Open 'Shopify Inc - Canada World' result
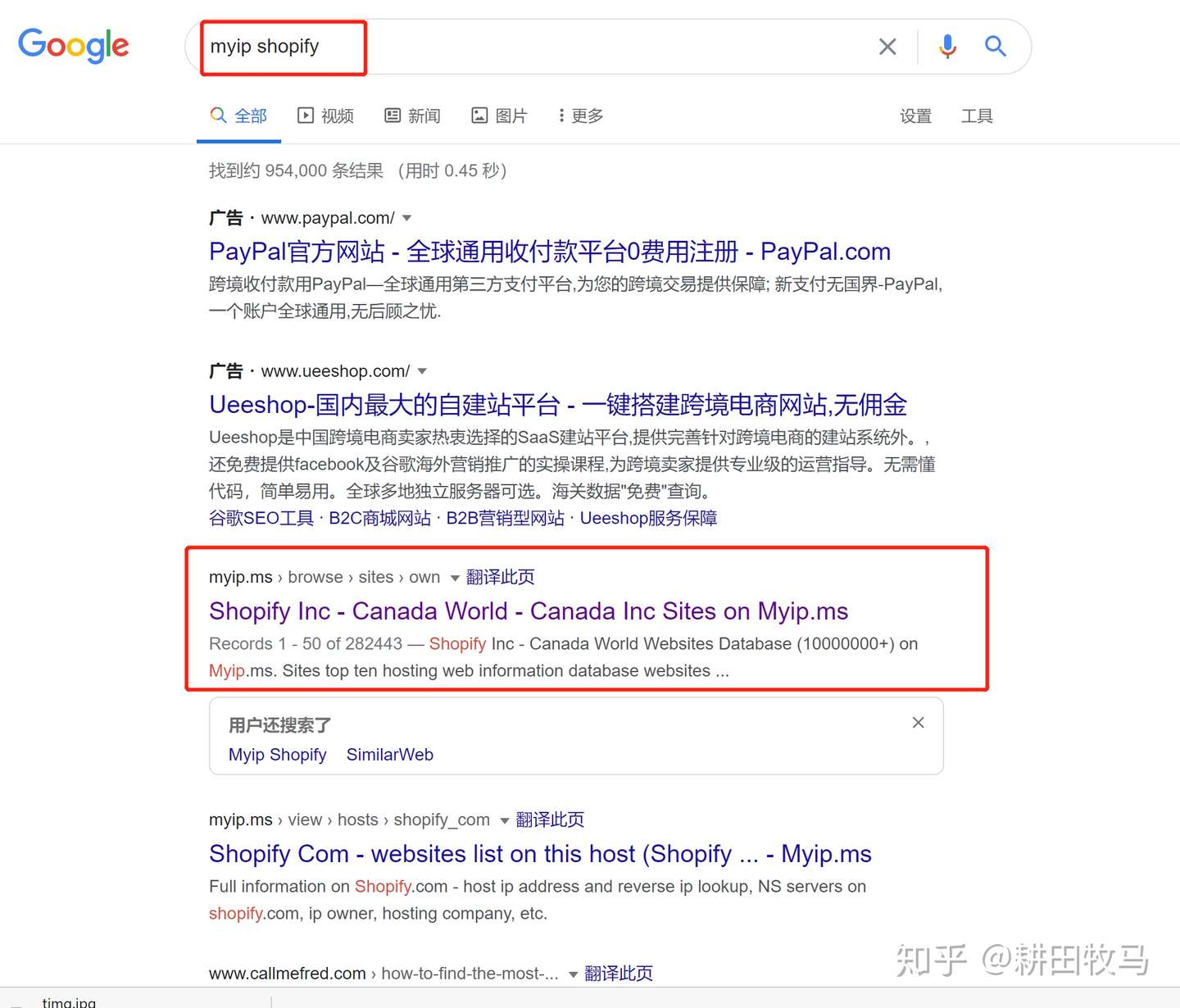Screen dimensions: 1180x1008 click(x=529, y=611)
